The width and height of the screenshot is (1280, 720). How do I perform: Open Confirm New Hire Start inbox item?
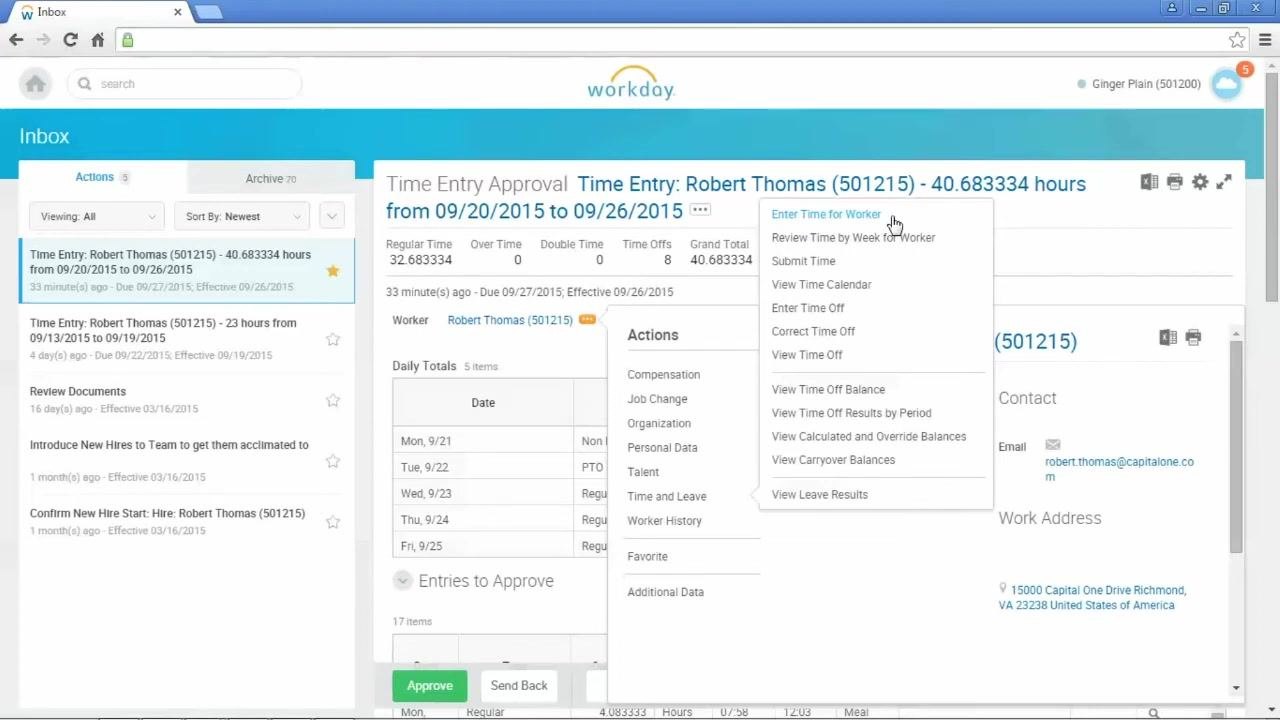point(186,522)
